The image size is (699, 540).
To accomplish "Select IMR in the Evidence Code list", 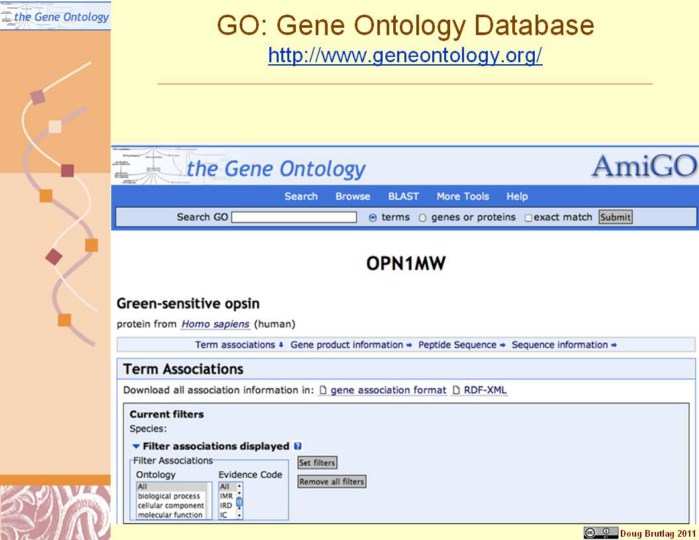I will point(225,496).
